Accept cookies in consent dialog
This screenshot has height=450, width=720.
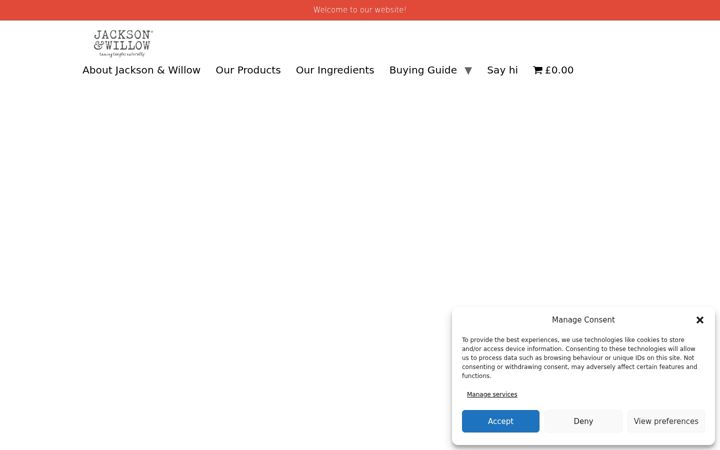tap(501, 421)
